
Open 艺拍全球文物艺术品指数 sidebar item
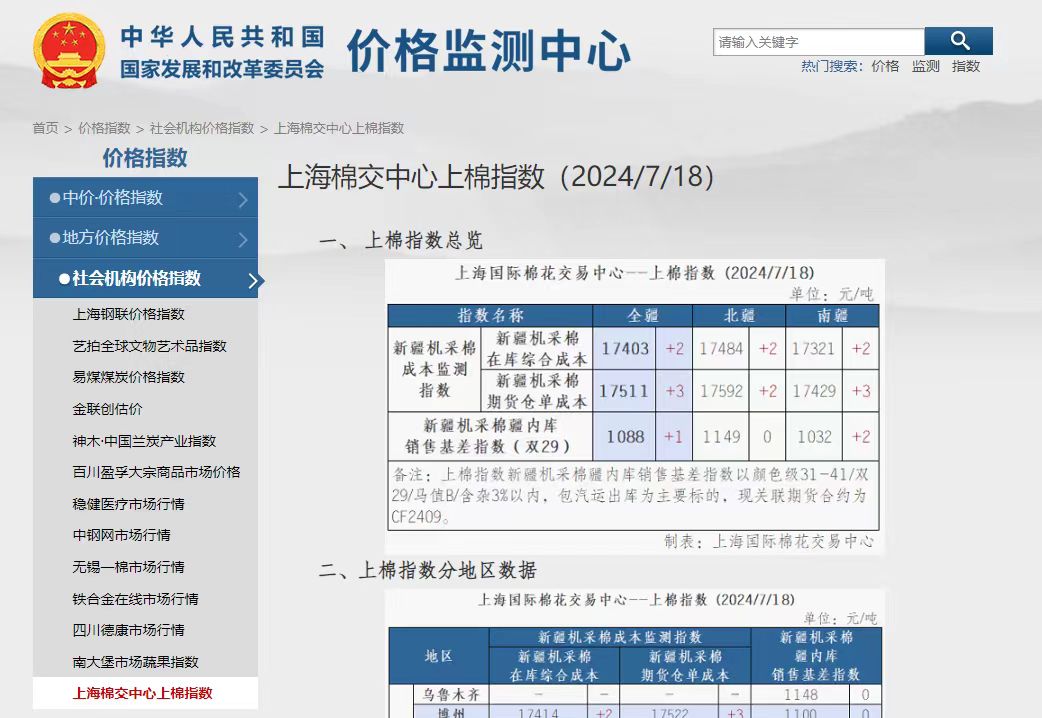click(149, 346)
